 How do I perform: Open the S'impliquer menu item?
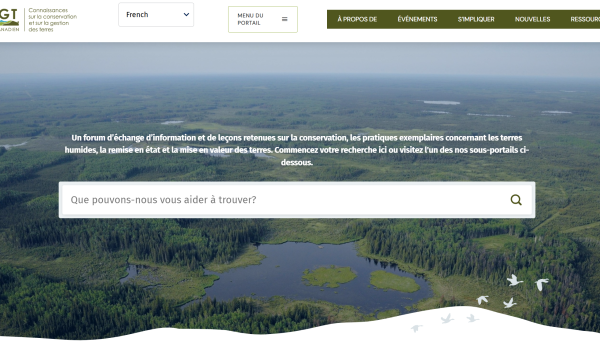(x=476, y=19)
